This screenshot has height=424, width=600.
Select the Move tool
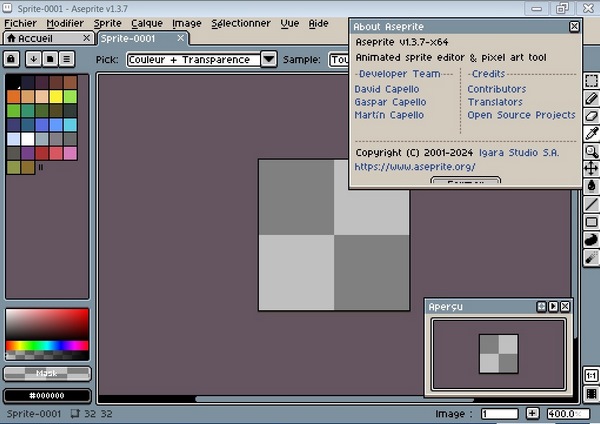[591, 168]
